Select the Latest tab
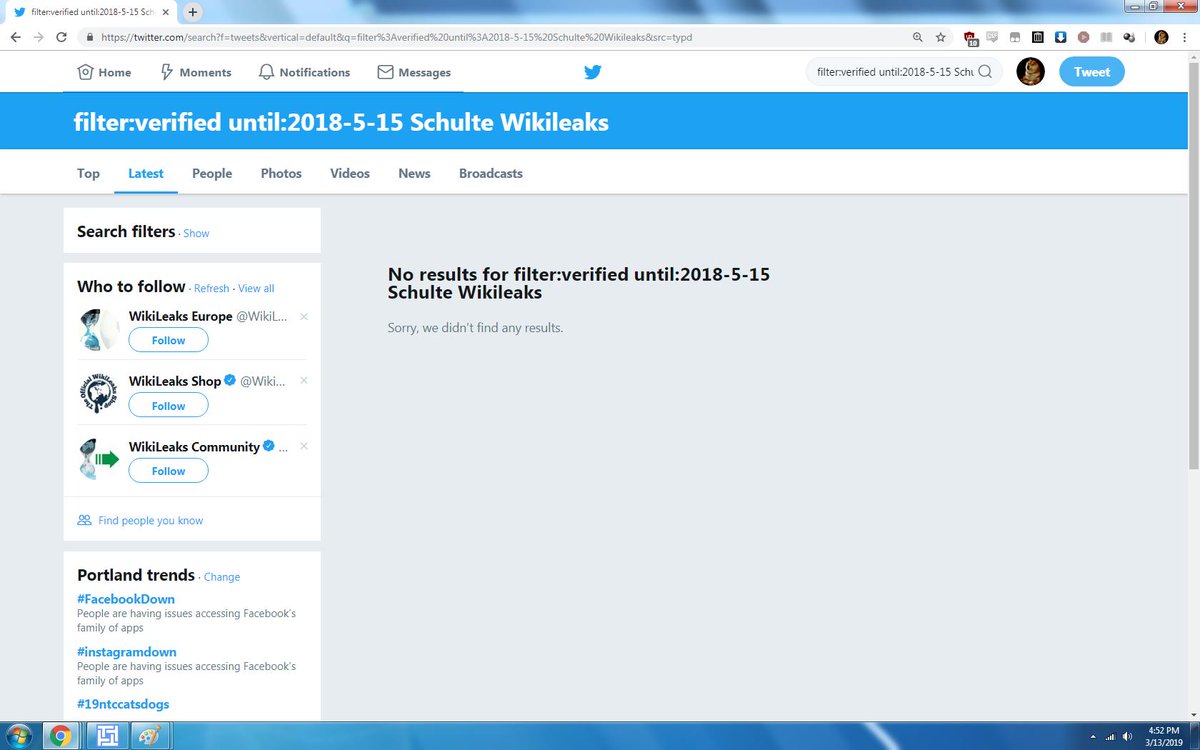This screenshot has height=750, width=1200. coord(146,173)
